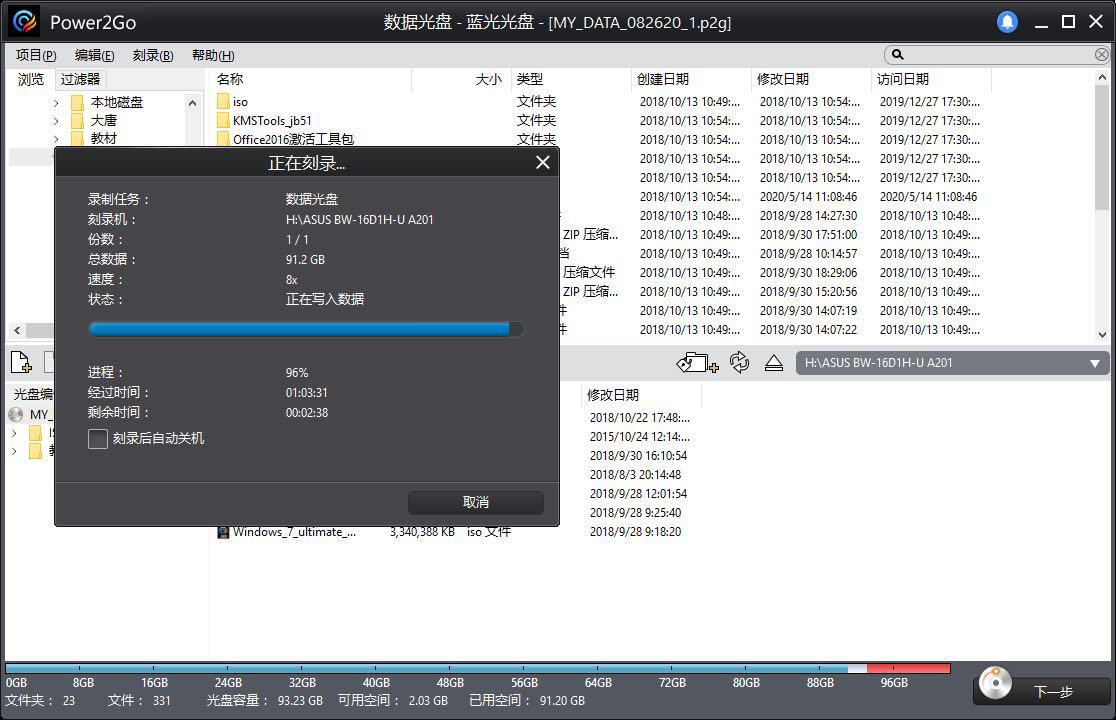Click the file list scroll down arrow

(x=1102, y=334)
